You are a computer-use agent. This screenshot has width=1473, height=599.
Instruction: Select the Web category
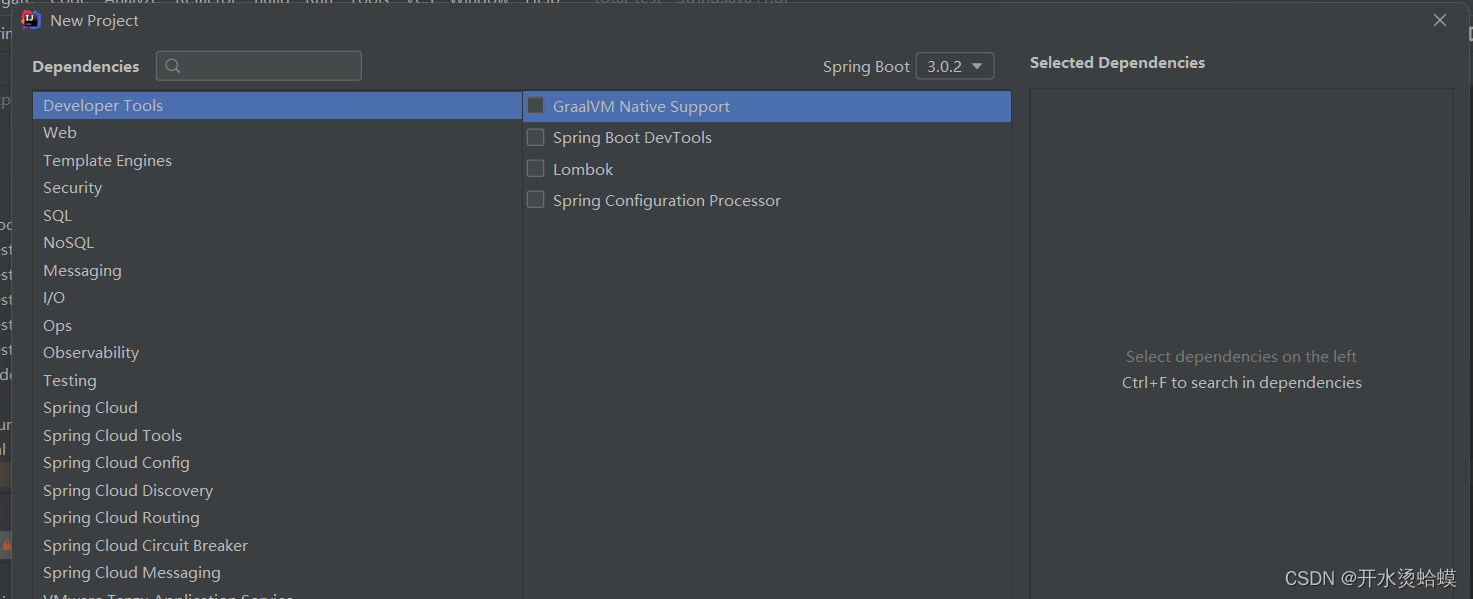click(x=277, y=133)
